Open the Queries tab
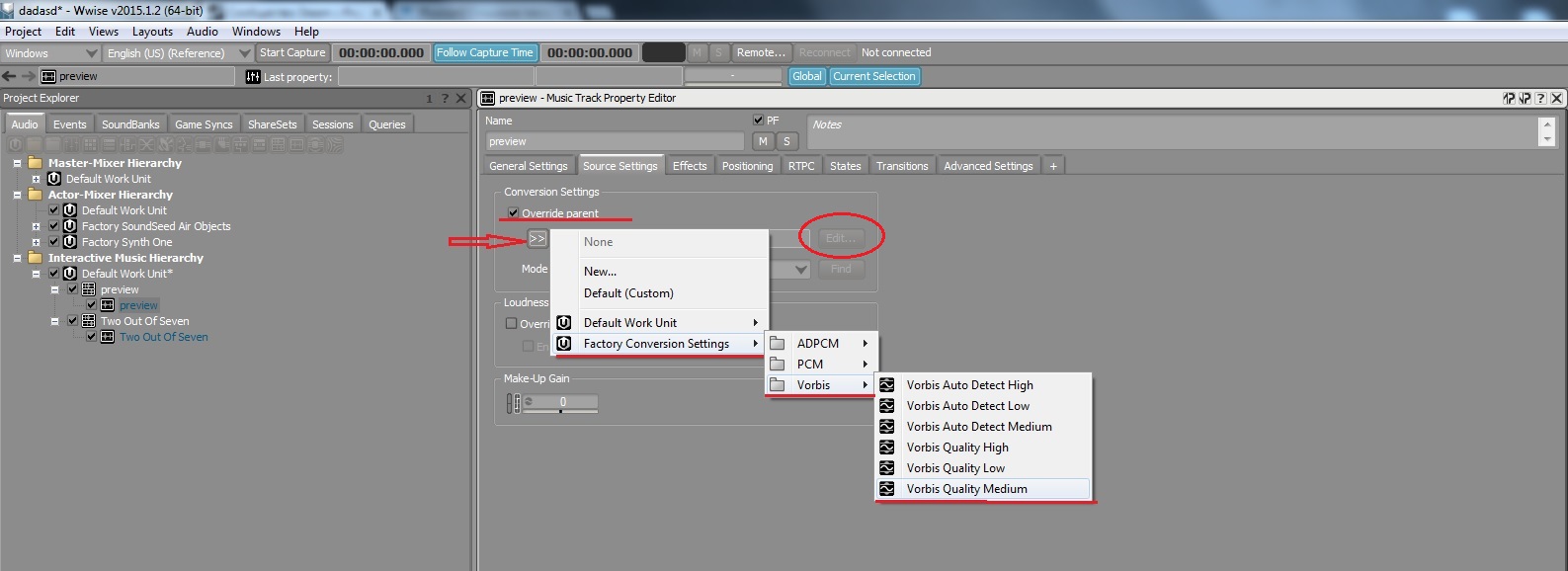 point(387,124)
